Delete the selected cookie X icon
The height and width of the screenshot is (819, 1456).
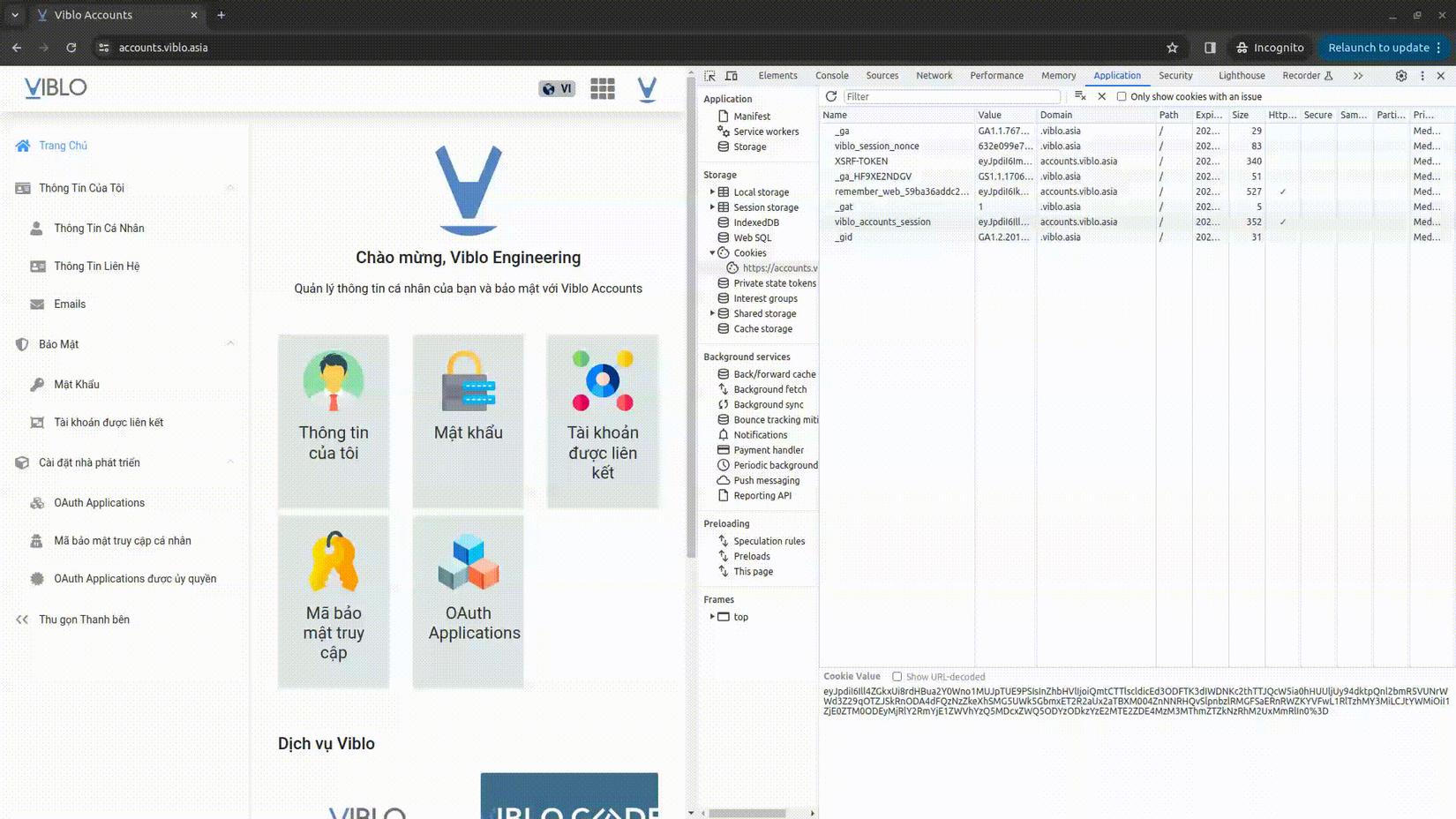coord(1101,96)
